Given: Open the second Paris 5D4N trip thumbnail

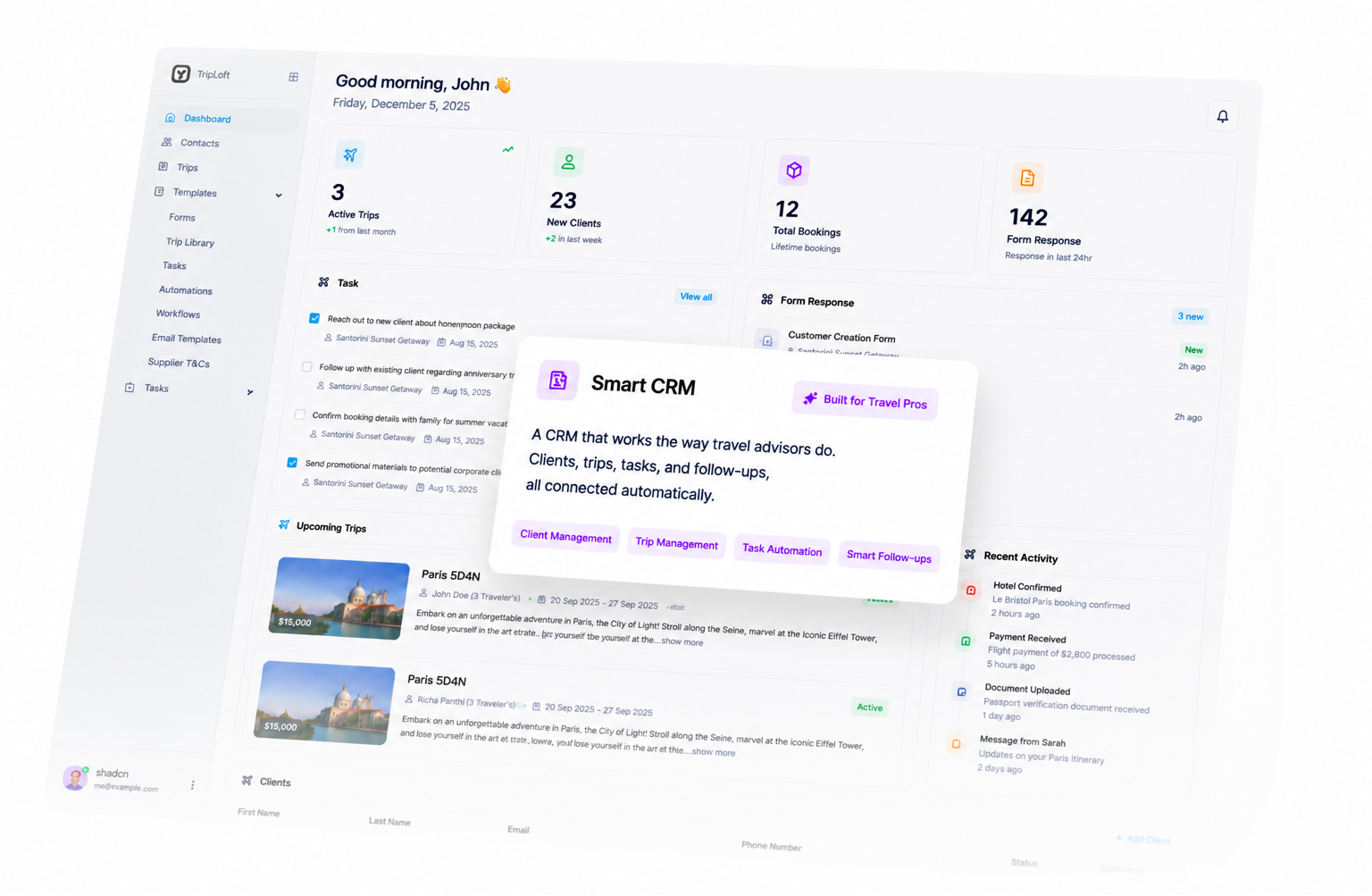Looking at the screenshot, I should 324,703.
